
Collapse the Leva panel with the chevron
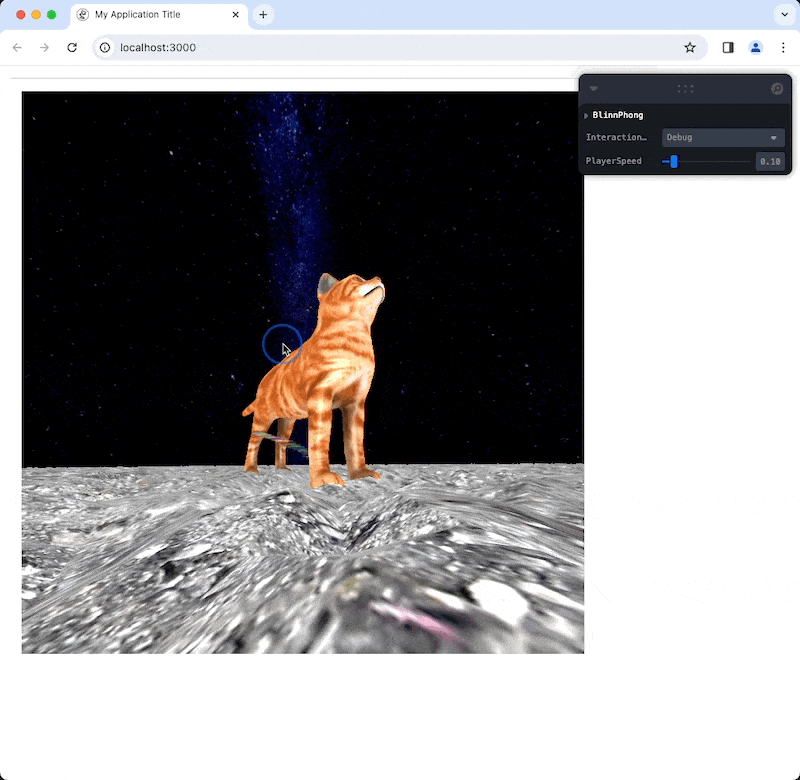[594, 89]
